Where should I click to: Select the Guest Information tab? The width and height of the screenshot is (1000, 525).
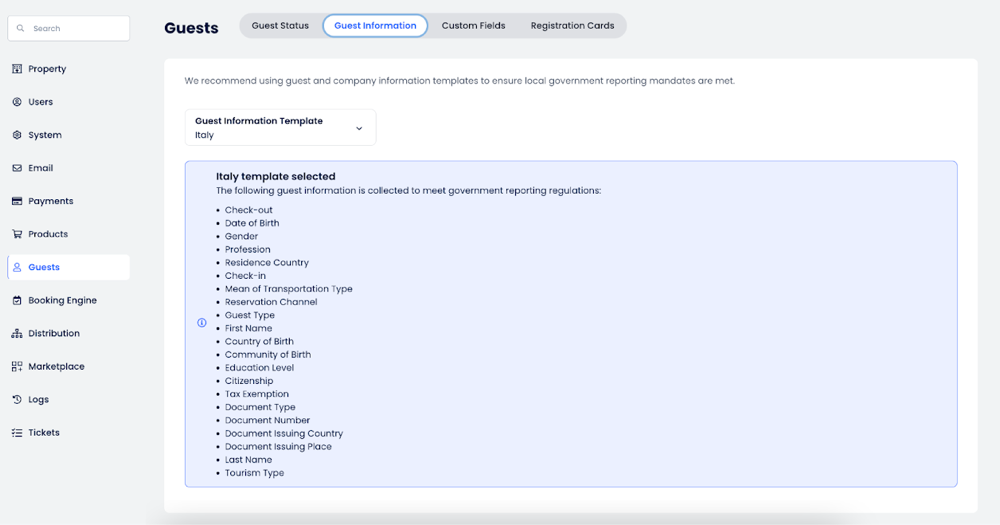click(x=375, y=26)
